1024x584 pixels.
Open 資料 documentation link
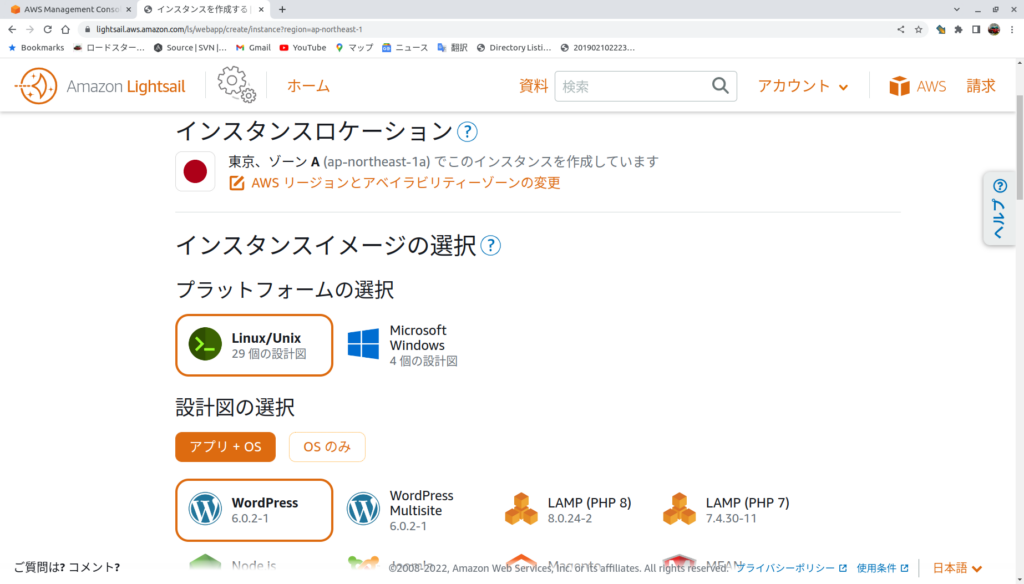pyautogui.click(x=533, y=86)
